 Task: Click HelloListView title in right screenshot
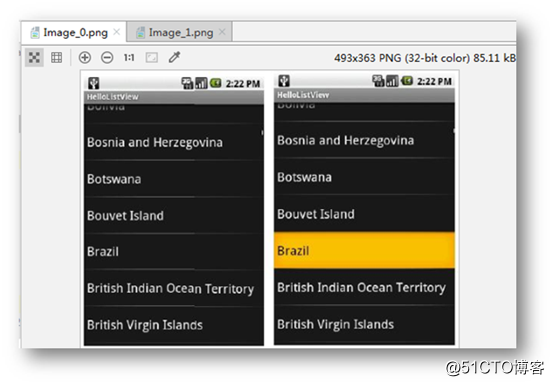click(x=303, y=95)
